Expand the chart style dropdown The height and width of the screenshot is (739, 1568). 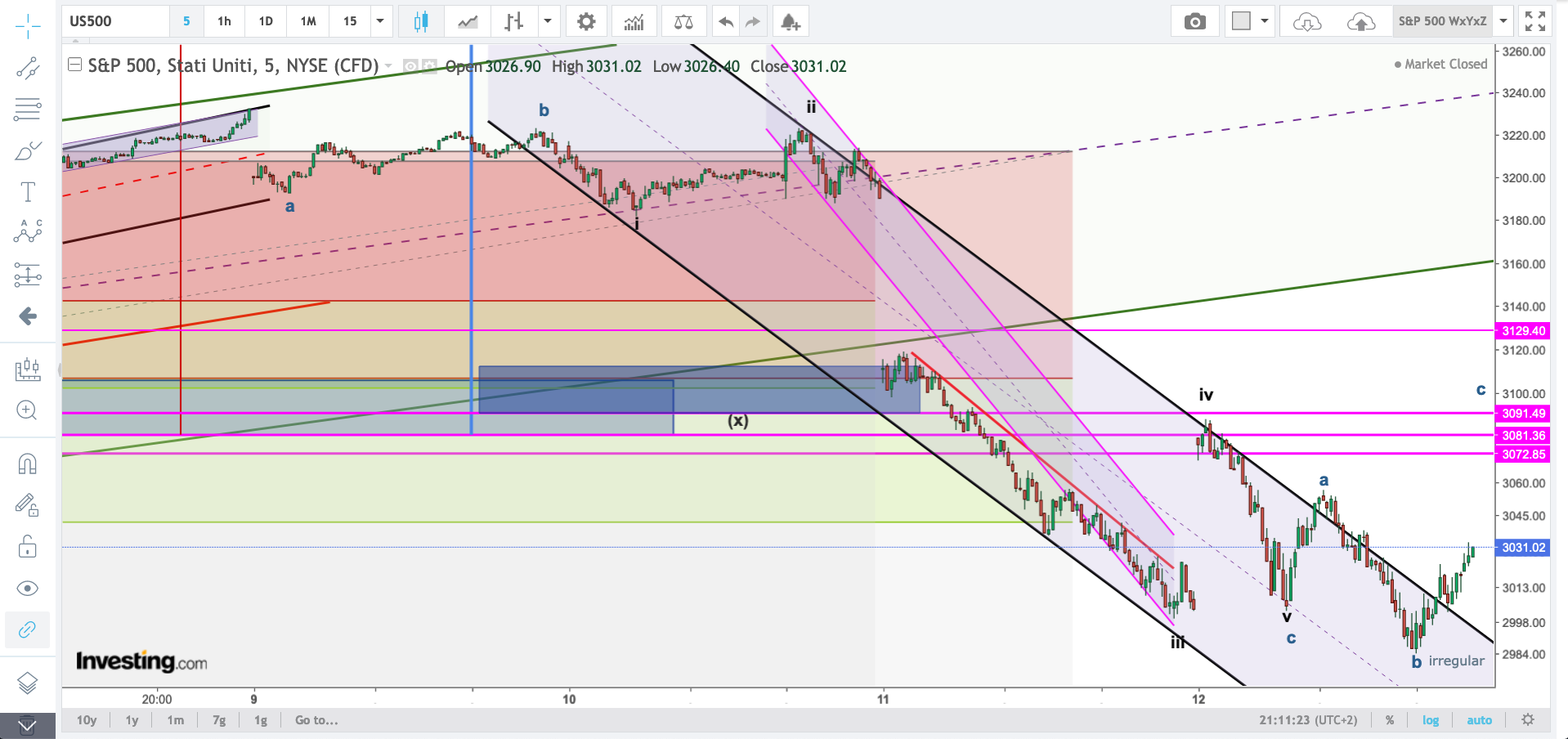548,21
